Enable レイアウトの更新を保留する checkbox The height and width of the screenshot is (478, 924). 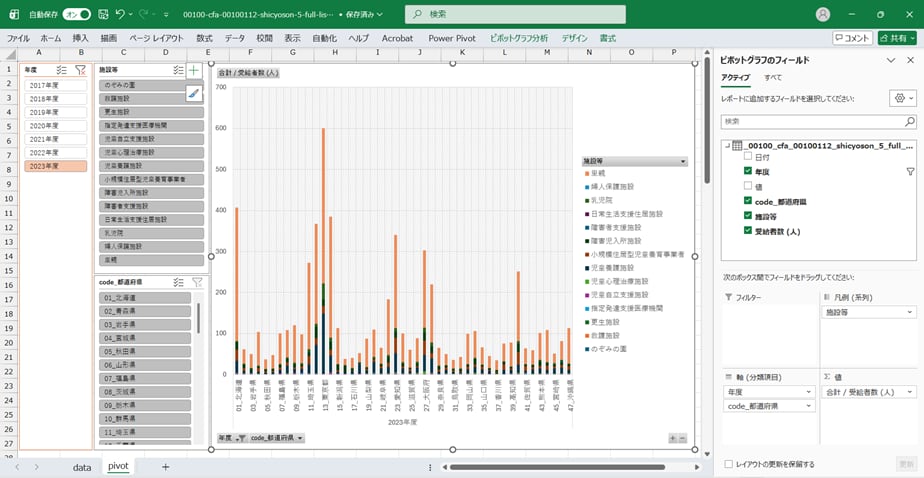click(x=727, y=464)
